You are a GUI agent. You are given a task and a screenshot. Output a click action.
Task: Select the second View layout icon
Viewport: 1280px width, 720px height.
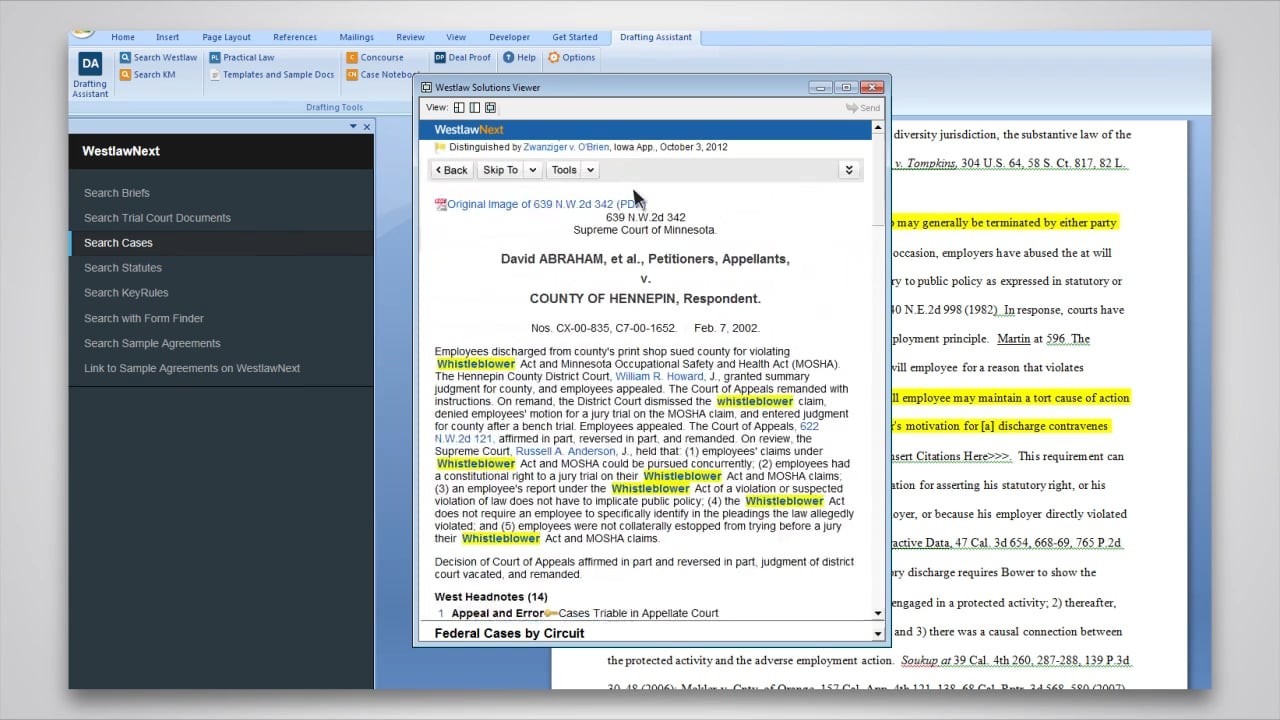(475, 108)
